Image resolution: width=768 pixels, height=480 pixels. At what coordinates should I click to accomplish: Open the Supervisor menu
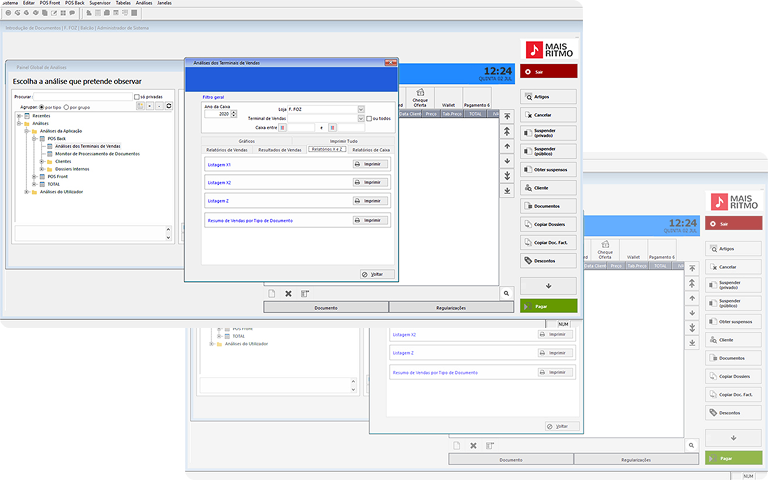coord(100,3)
